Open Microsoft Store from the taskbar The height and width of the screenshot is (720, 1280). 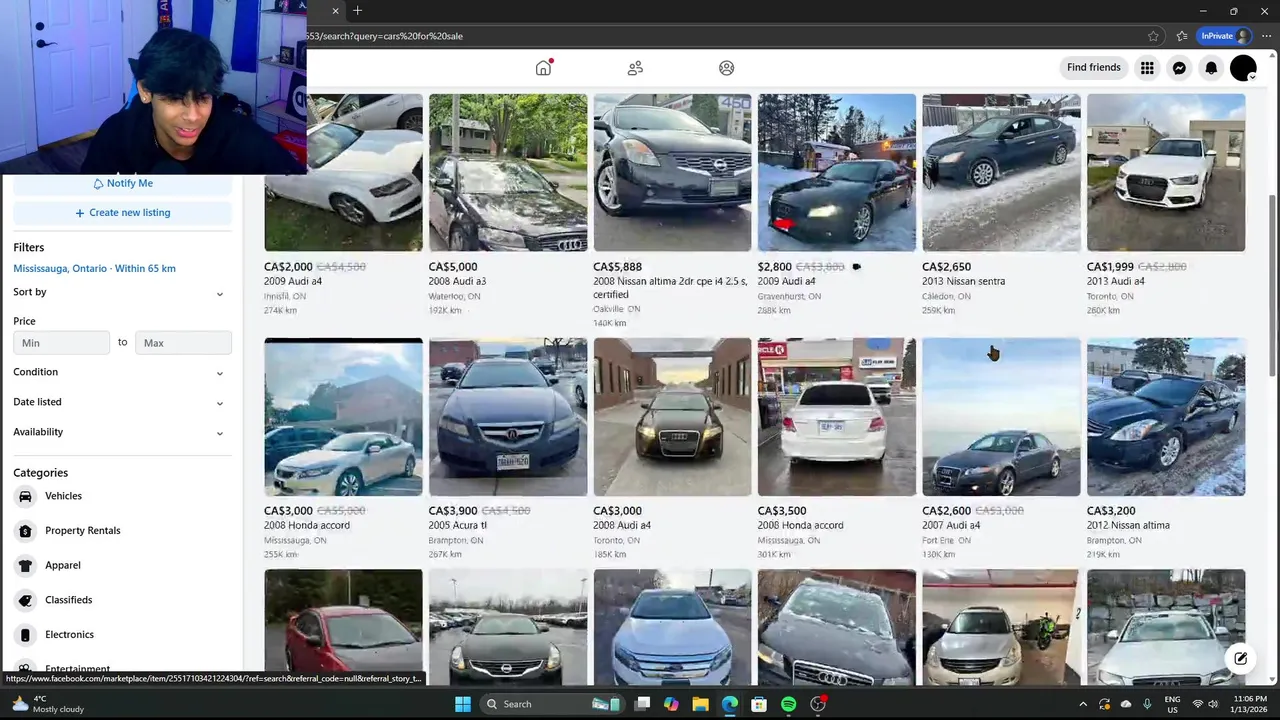click(759, 704)
